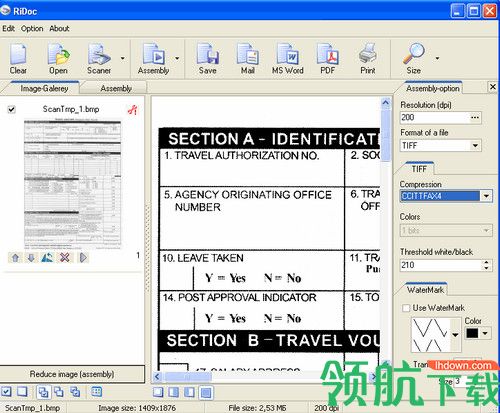Click the thumbnail grid view icon
The width and height of the screenshot is (500, 413).
[97, 392]
